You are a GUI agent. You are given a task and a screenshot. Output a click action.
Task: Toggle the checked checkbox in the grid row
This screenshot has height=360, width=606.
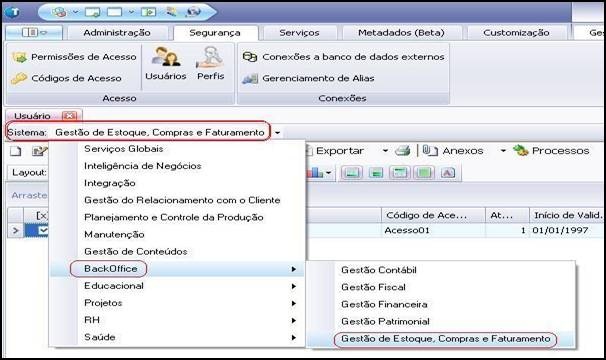[x=43, y=230]
